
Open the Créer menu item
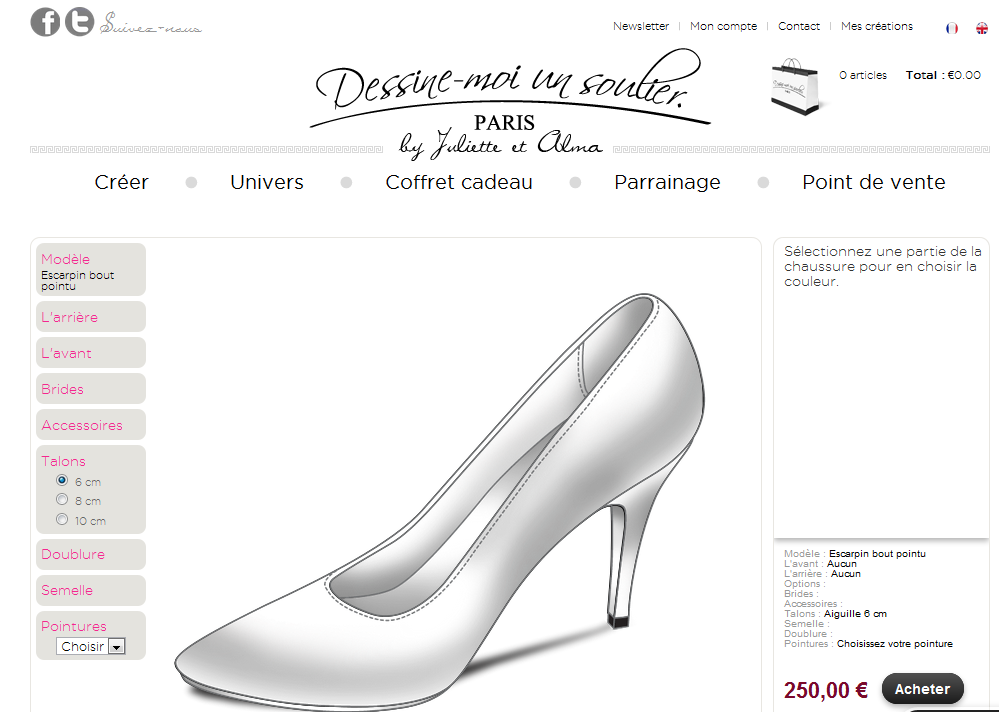(122, 182)
